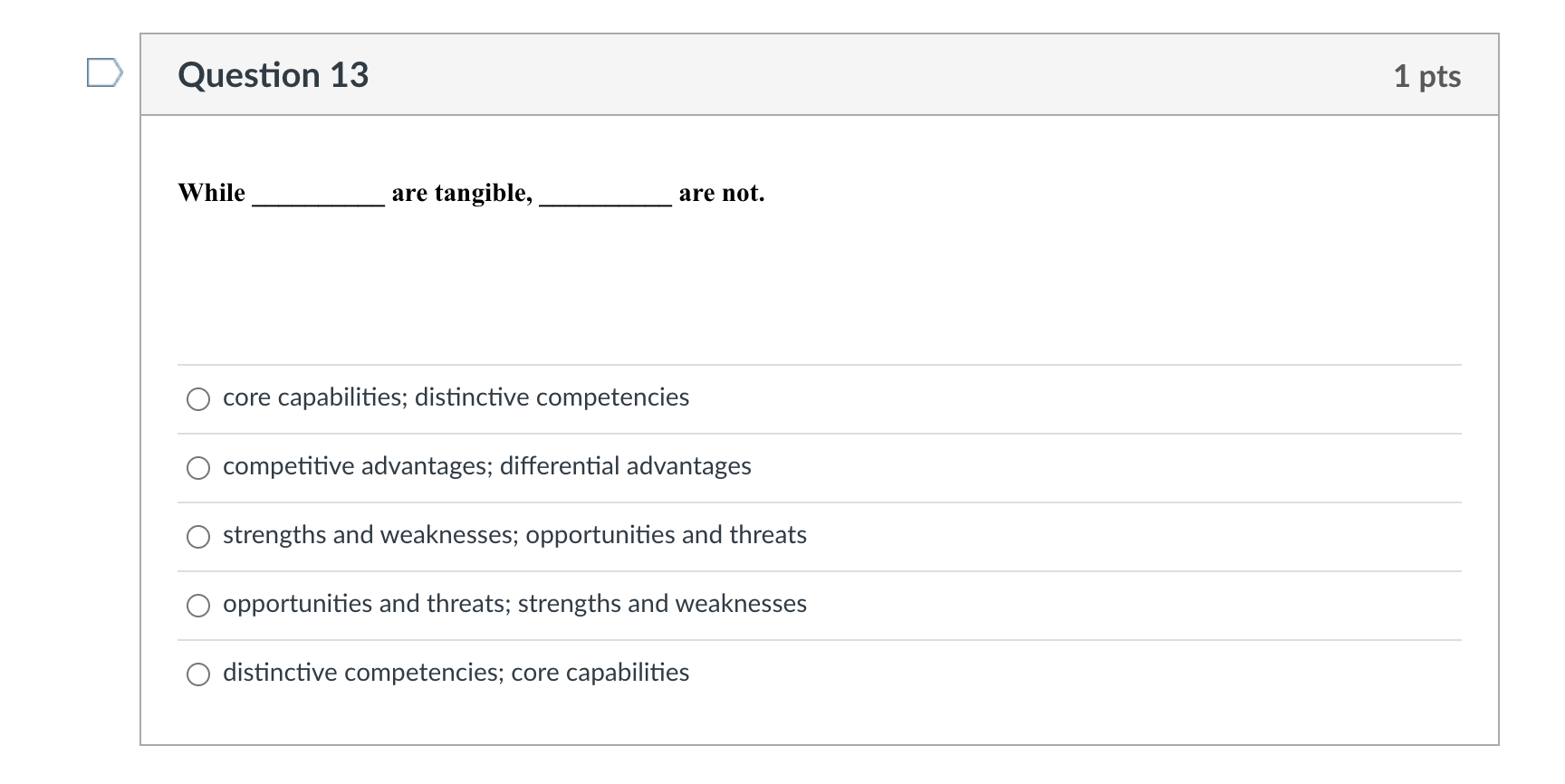1565x784 pixels.
Task: Click the second answer row text
Action: [486, 466]
